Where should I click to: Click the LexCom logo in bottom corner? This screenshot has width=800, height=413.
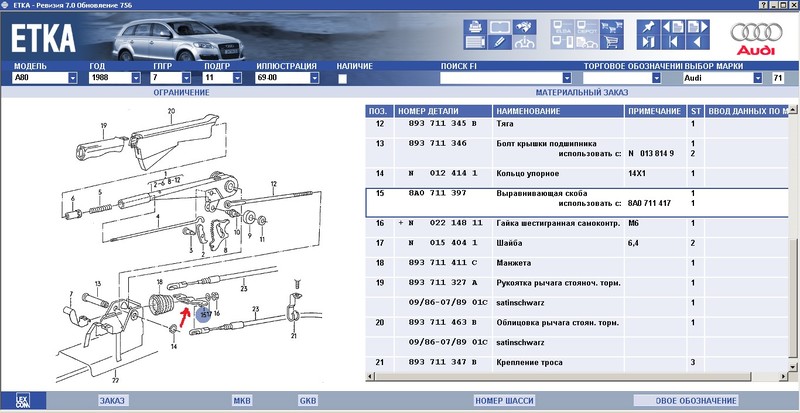[x=22, y=400]
